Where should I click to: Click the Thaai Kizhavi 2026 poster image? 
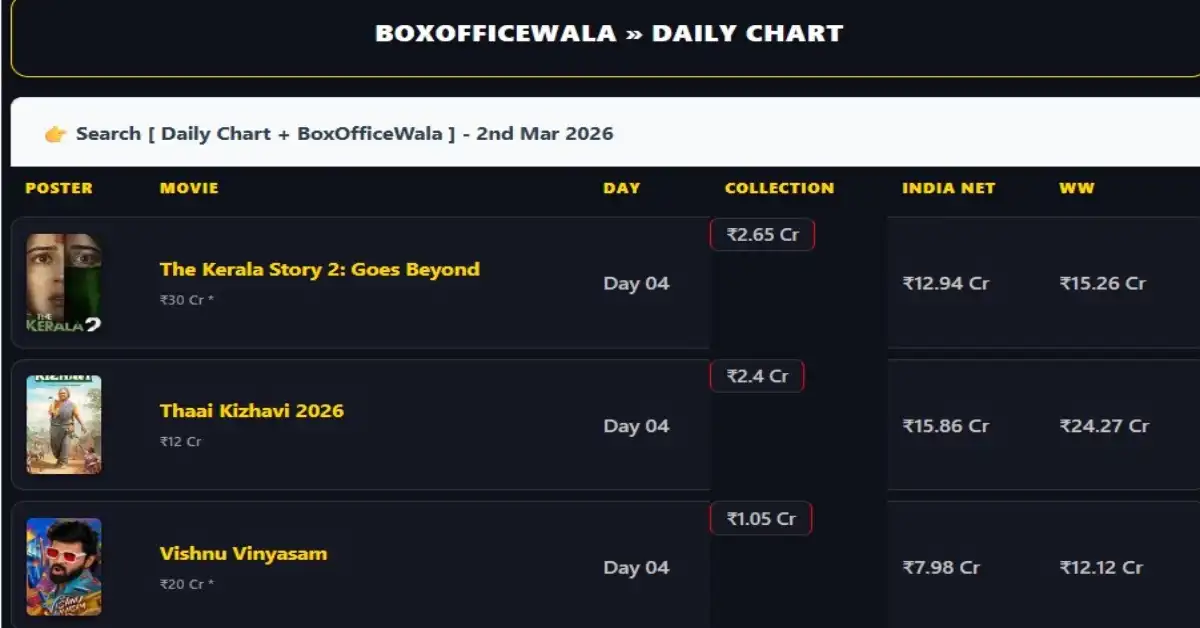point(64,425)
